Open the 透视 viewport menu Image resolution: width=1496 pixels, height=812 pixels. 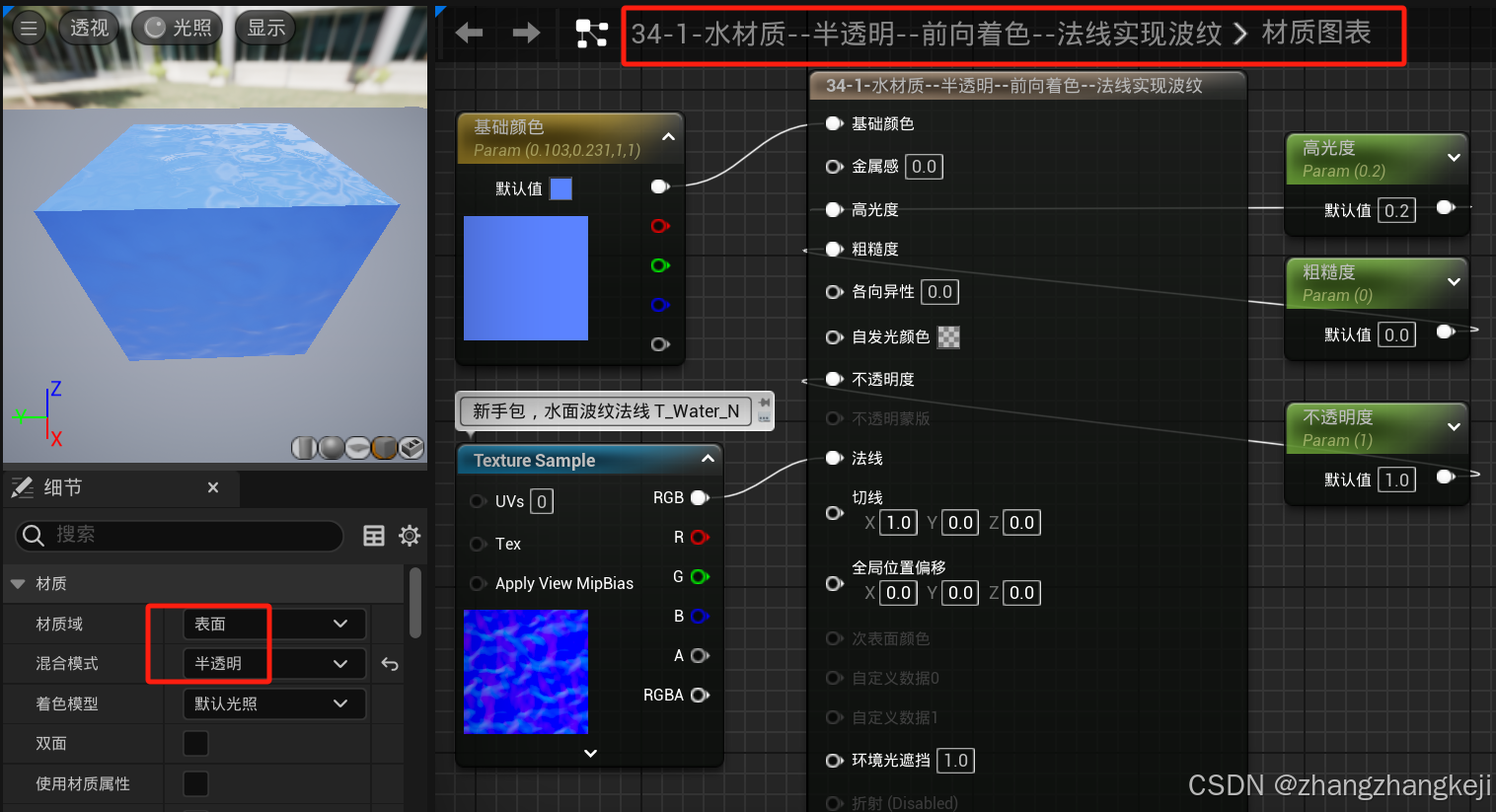coord(89,28)
